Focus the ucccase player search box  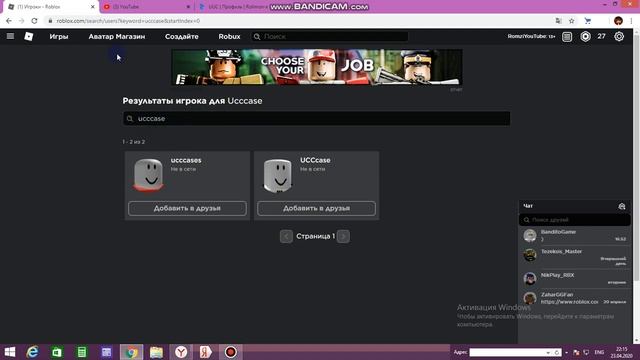316,118
